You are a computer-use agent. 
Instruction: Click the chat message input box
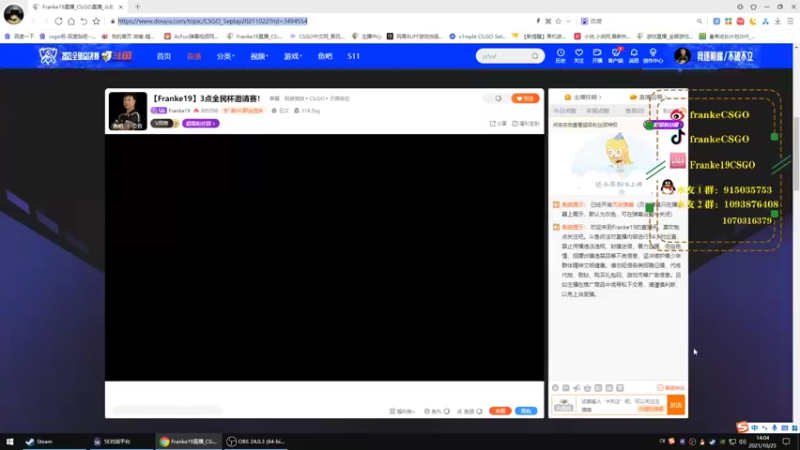click(x=621, y=405)
